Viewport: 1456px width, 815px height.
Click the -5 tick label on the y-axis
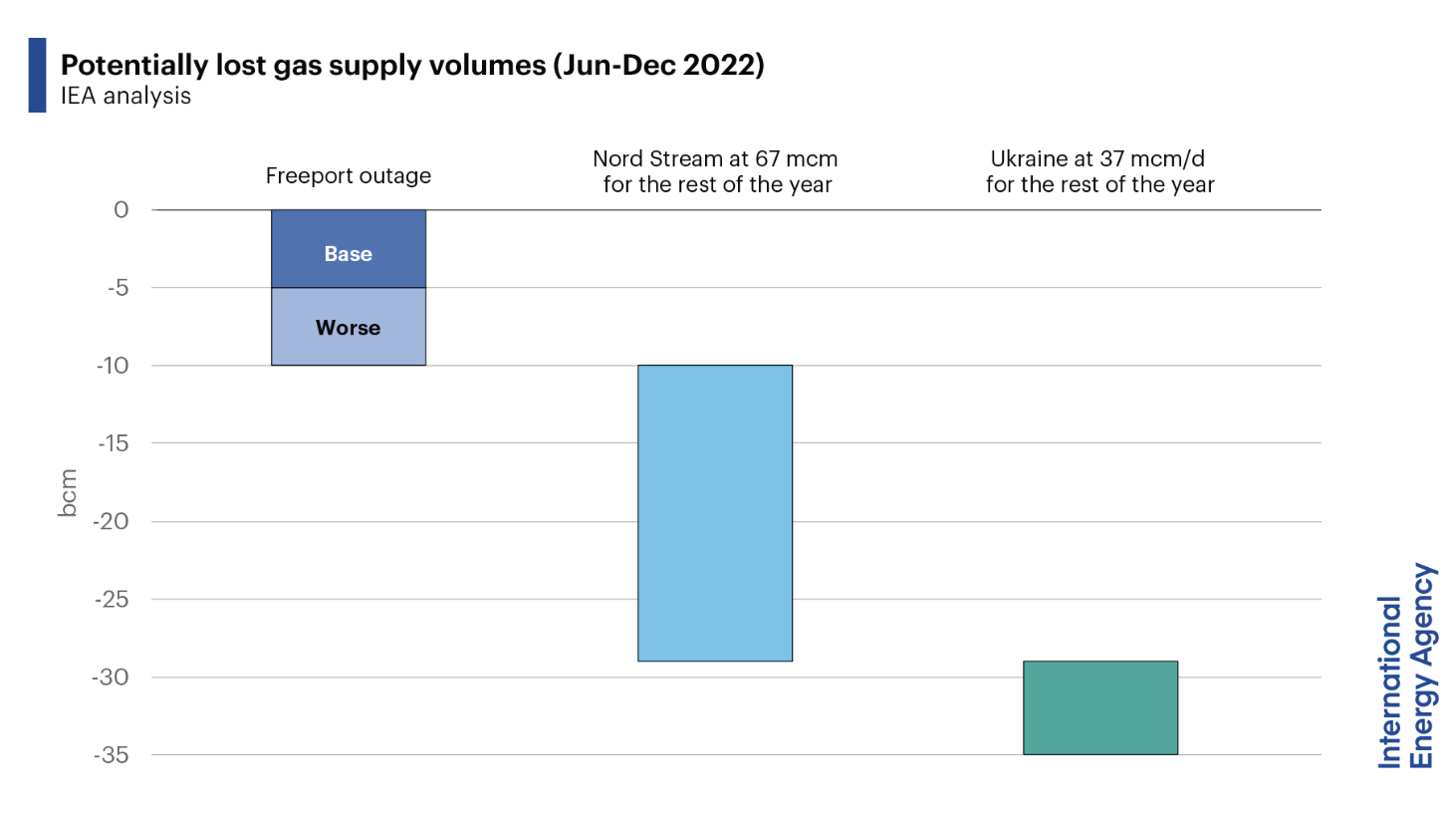click(118, 288)
